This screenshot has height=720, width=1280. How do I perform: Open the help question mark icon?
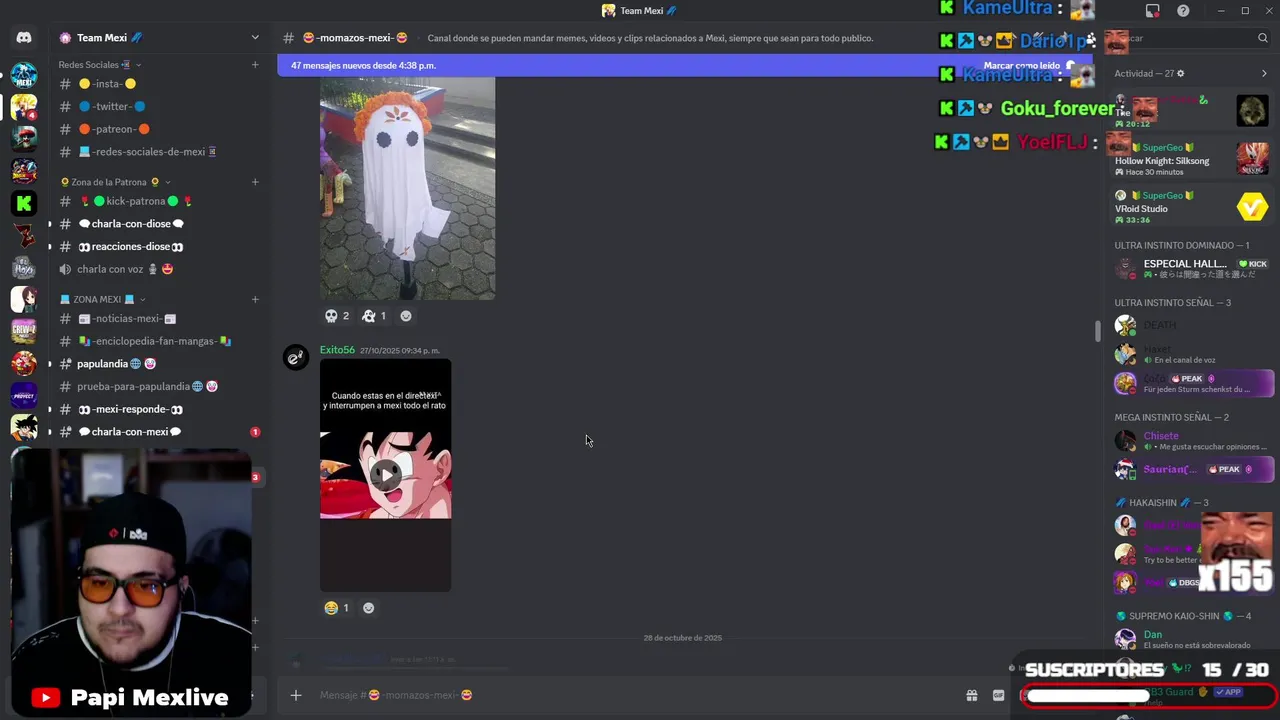click(x=1184, y=11)
